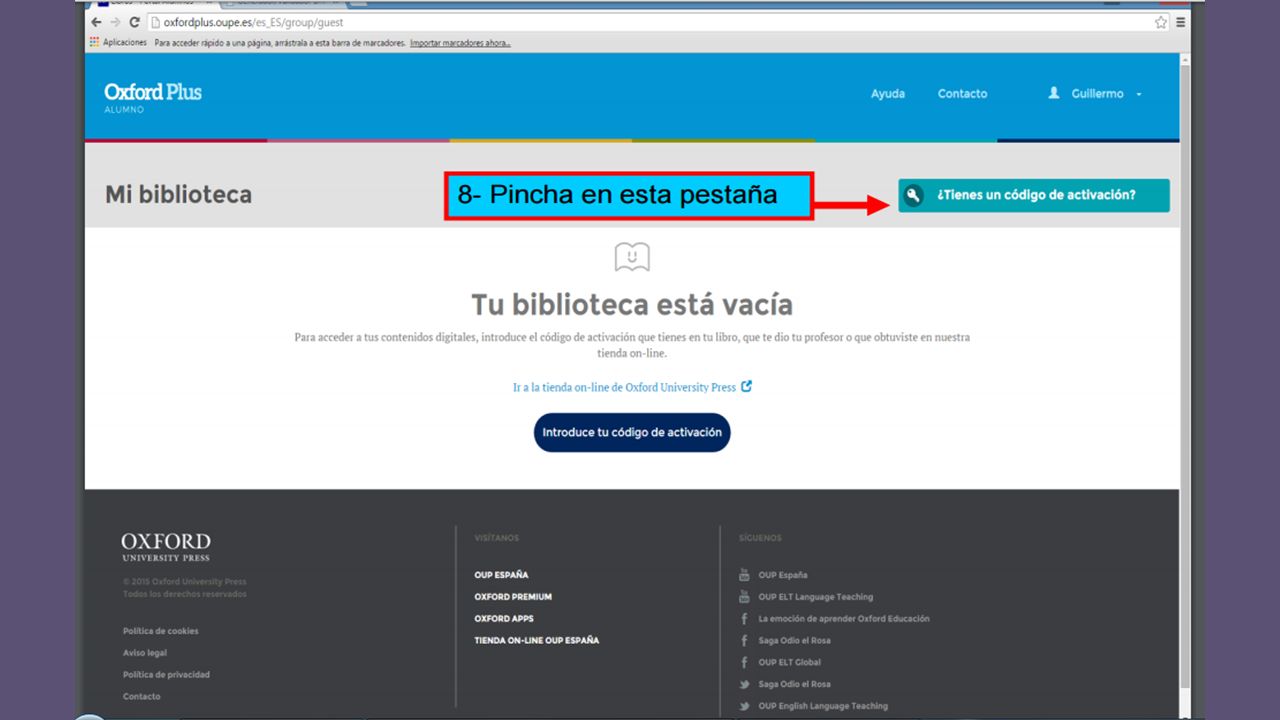The height and width of the screenshot is (720, 1280).
Task: Click the external link icon beside tienda link
Action: 746,386
